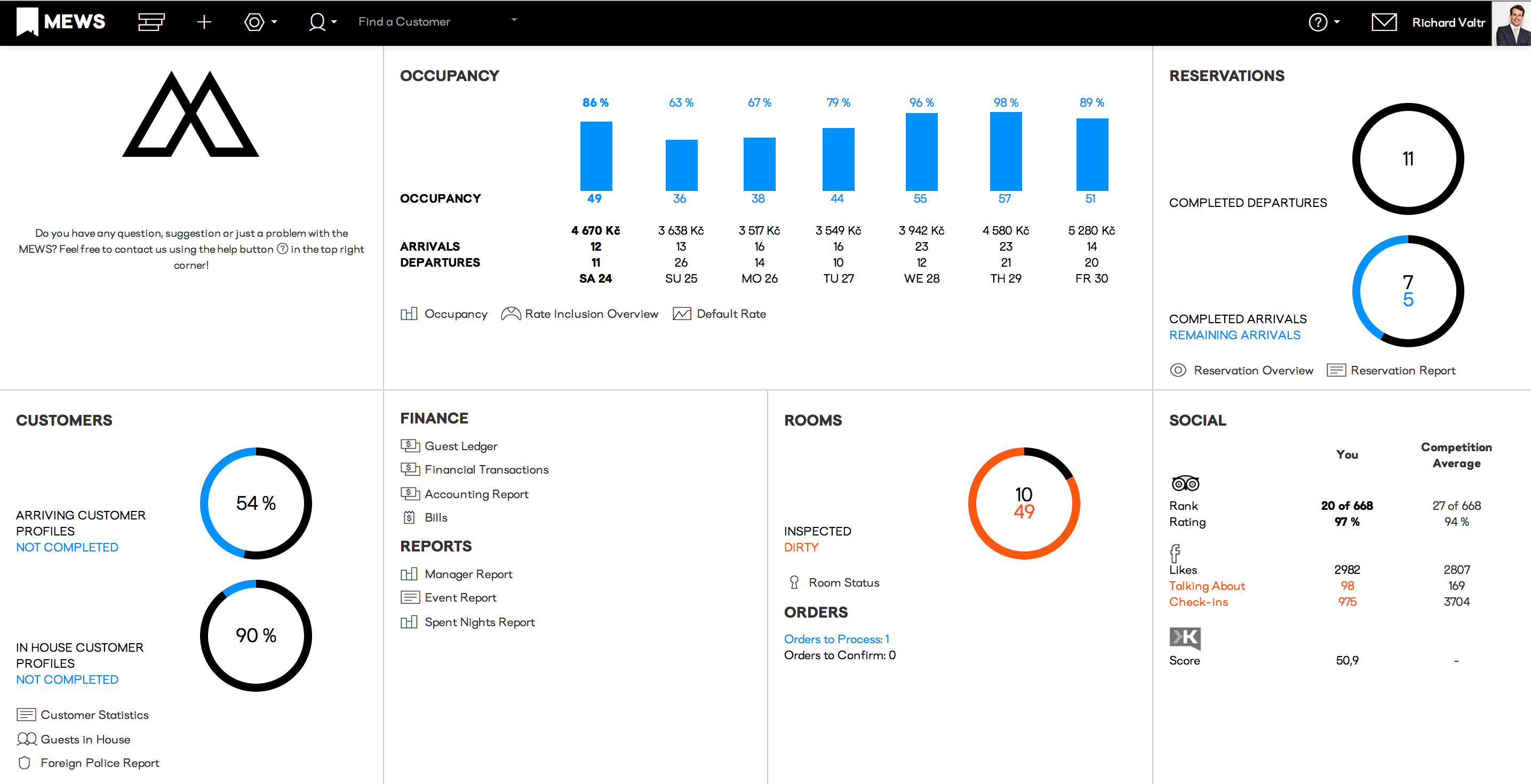This screenshot has width=1531, height=784.
Task: Open Reservation Overview
Action: pyautogui.click(x=1253, y=370)
